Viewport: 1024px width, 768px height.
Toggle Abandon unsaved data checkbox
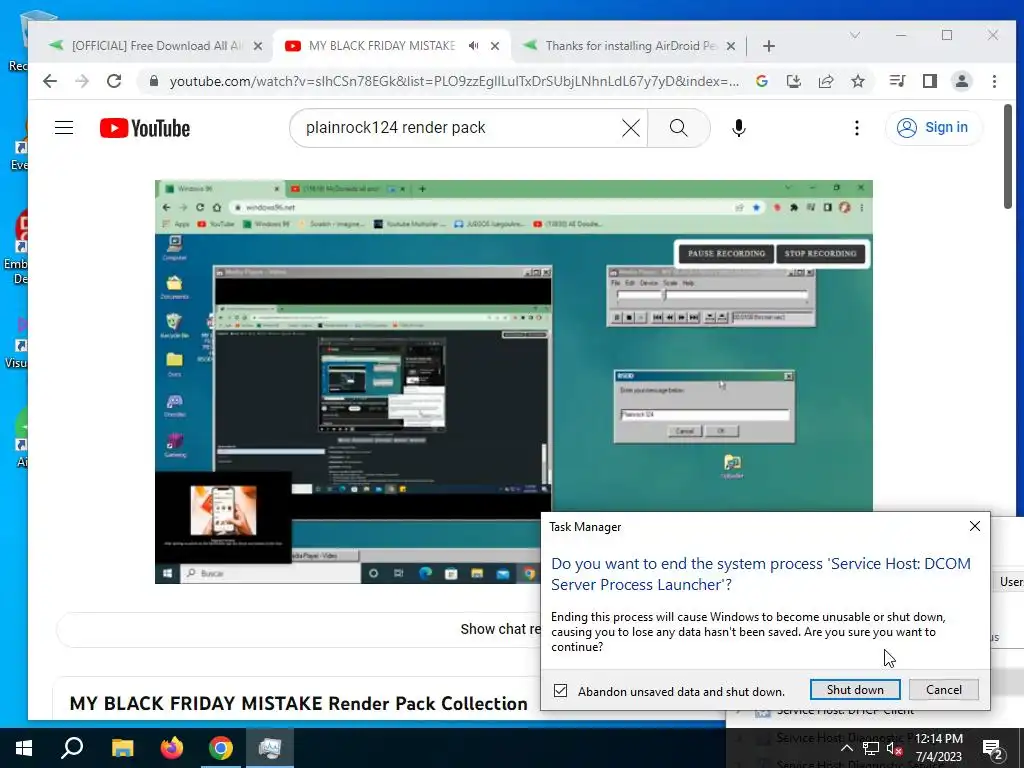(x=560, y=691)
